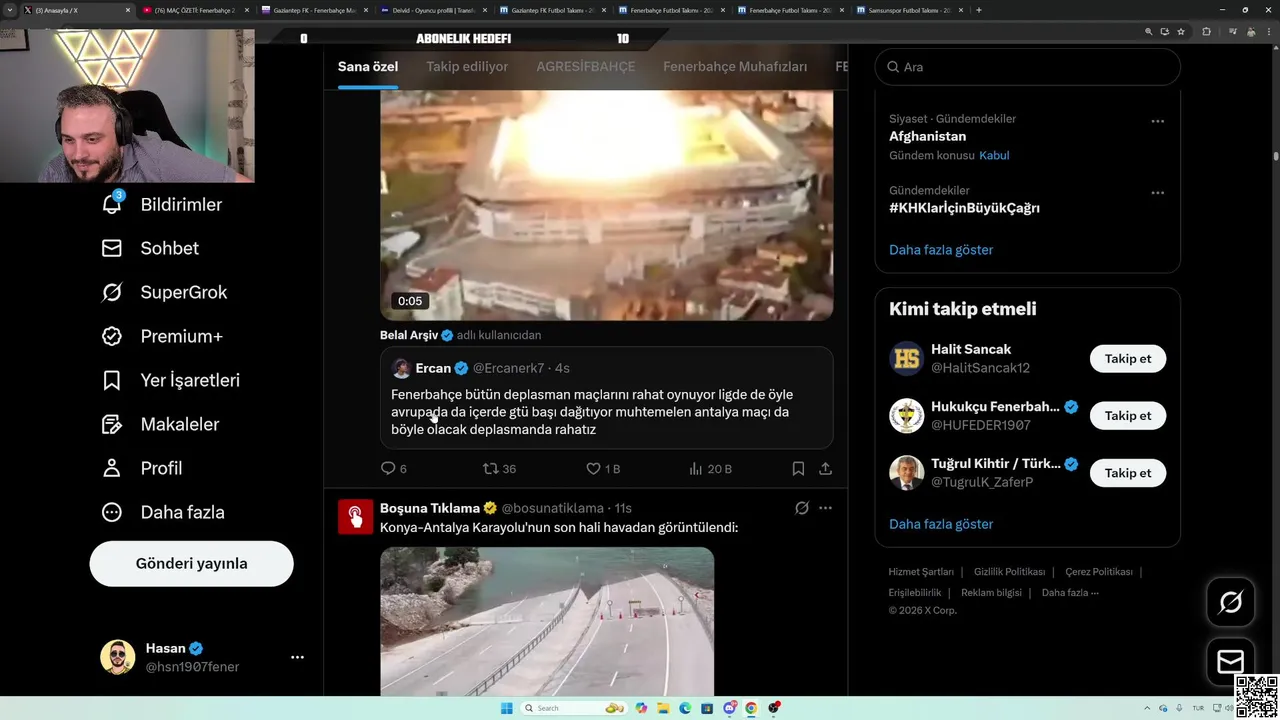Switch to Samsunspor Futbol Takımı browser tab
This screenshot has height=720, width=1280.
point(910,10)
